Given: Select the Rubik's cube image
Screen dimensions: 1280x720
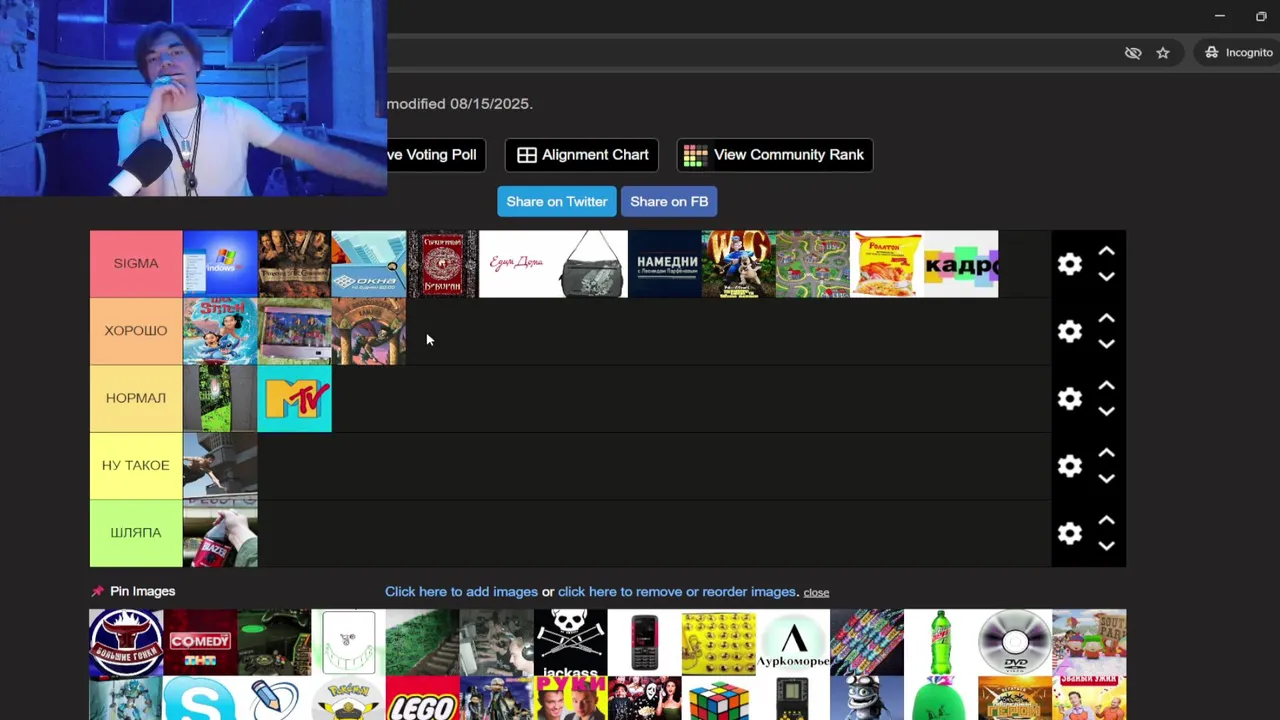Looking at the screenshot, I should tap(718, 699).
